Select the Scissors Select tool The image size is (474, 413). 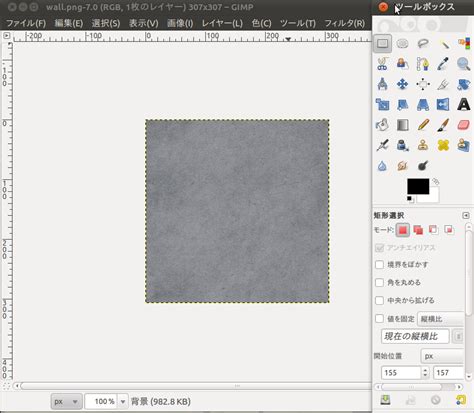tap(382, 64)
